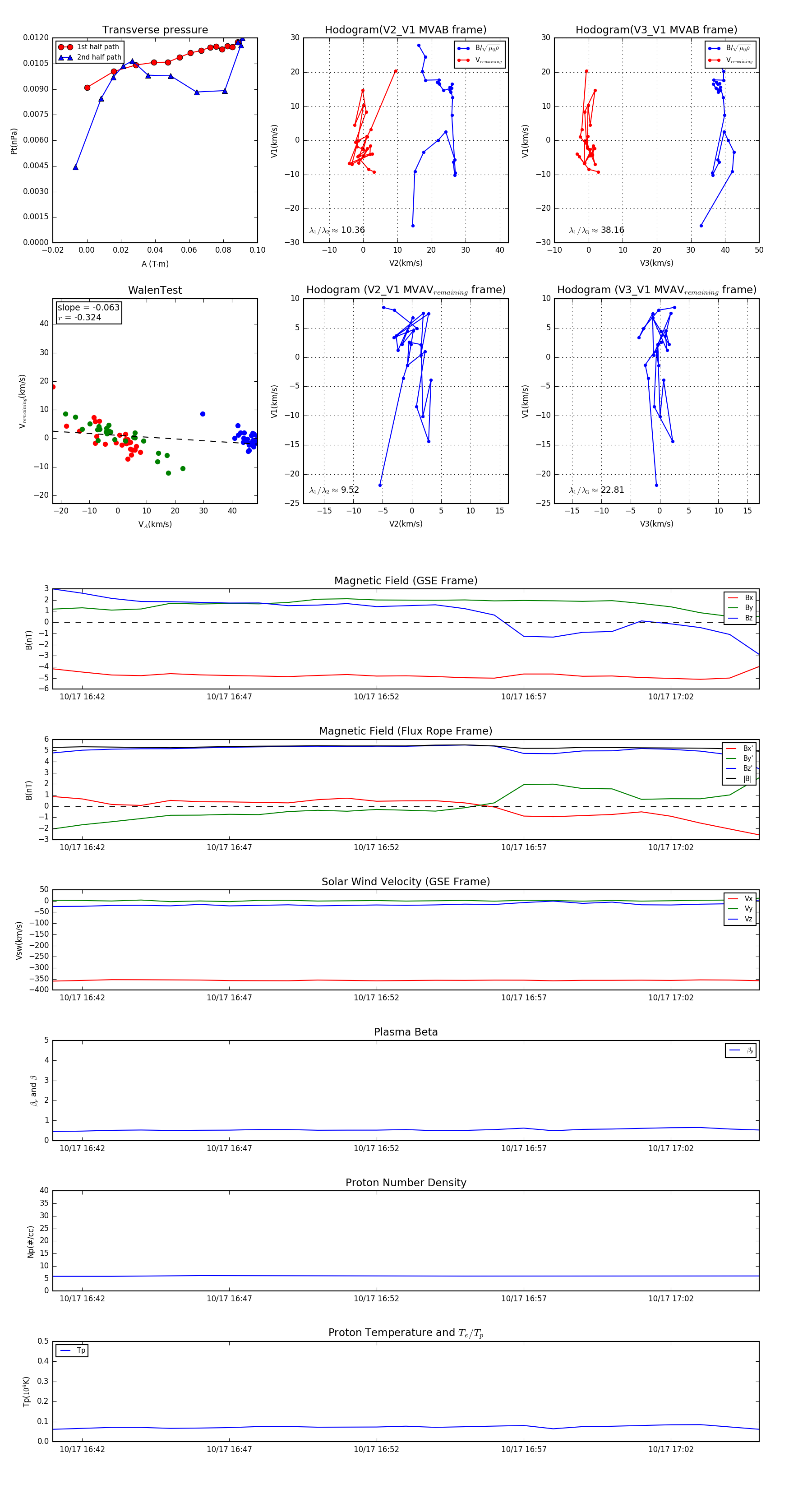Click the first red circle marker on transverse pressure

point(87,88)
